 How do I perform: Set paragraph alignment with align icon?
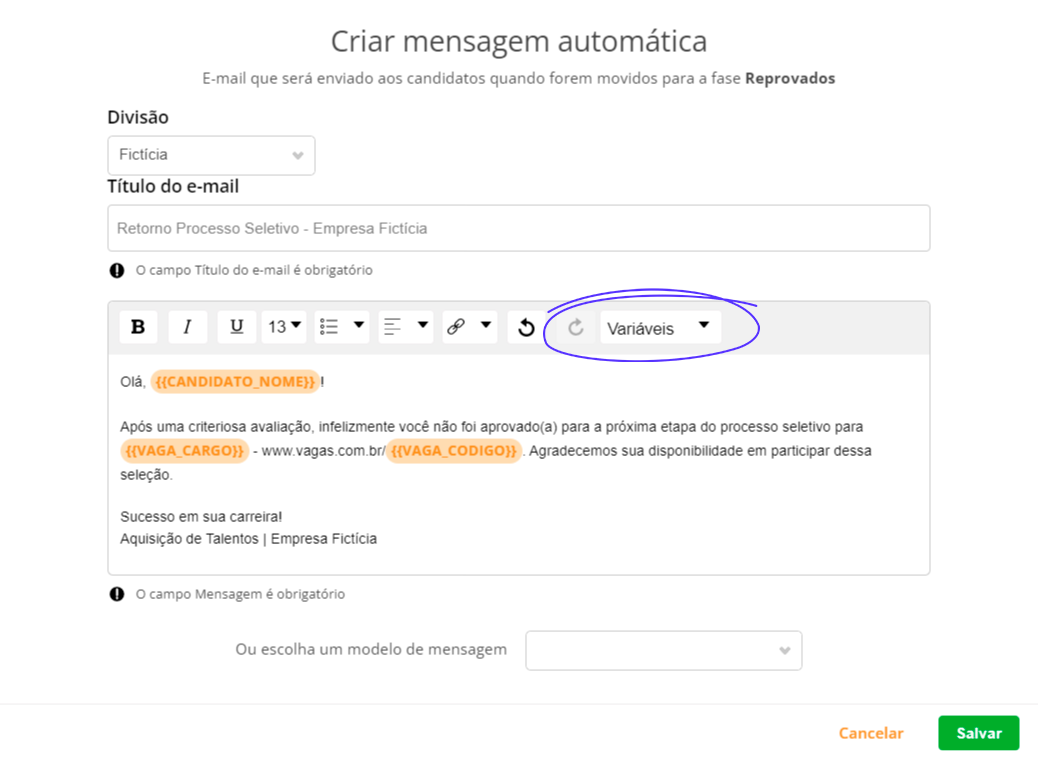(393, 327)
